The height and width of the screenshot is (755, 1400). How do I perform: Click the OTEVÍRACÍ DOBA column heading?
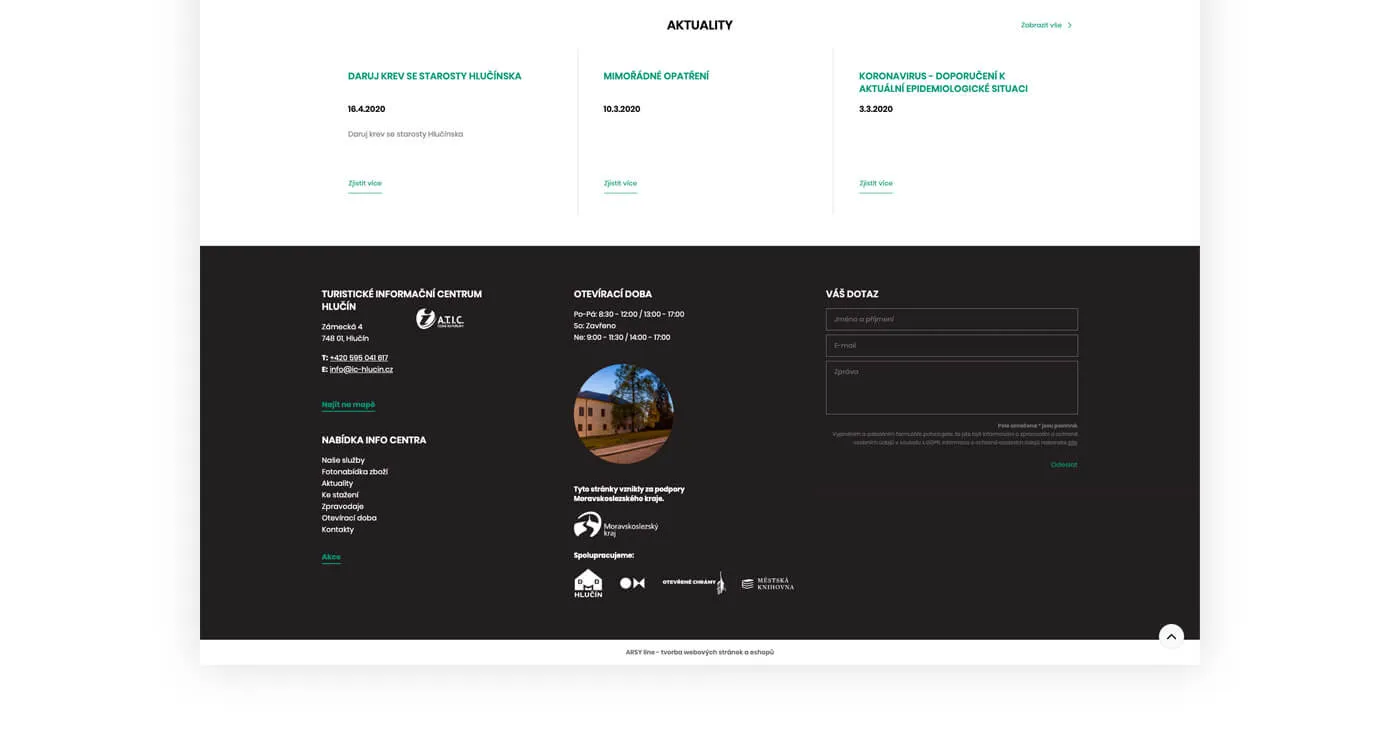pyautogui.click(x=613, y=294)
